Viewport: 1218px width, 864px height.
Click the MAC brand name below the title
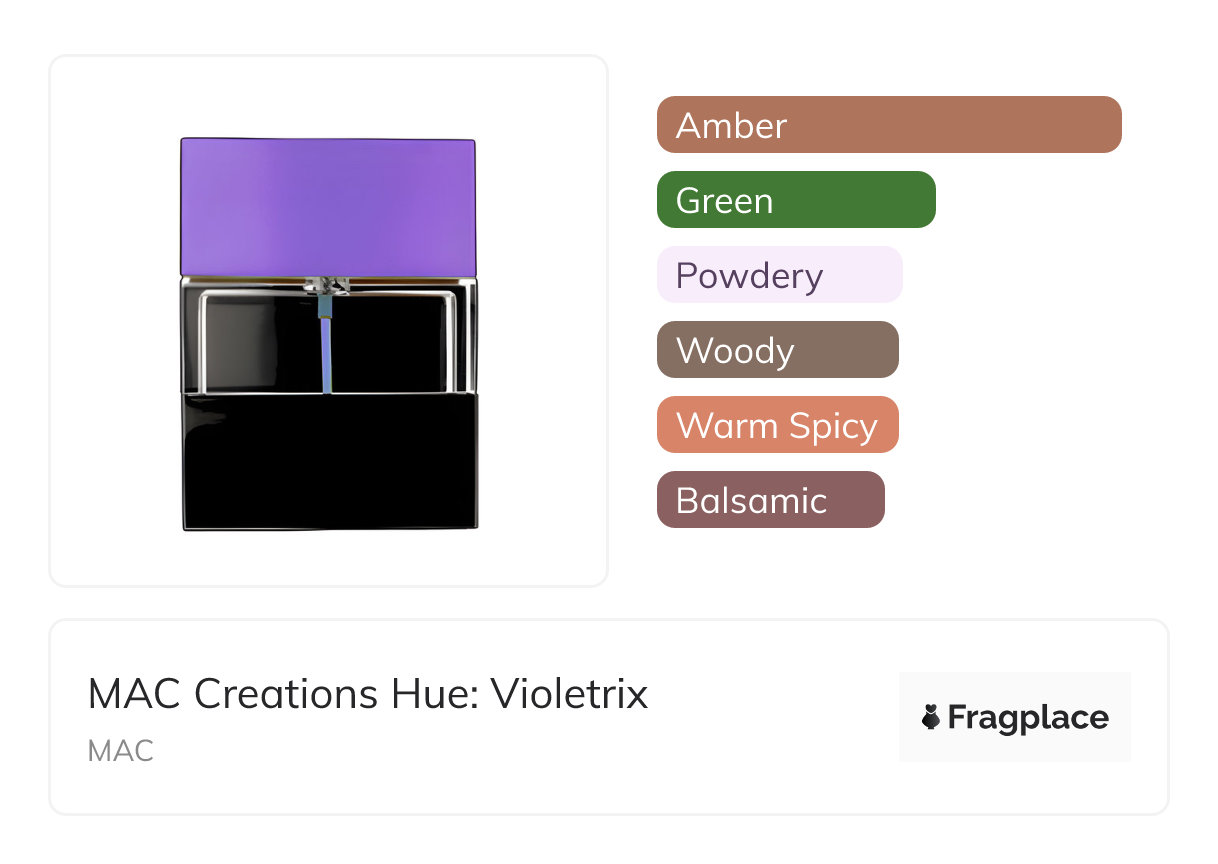(121, 751)
